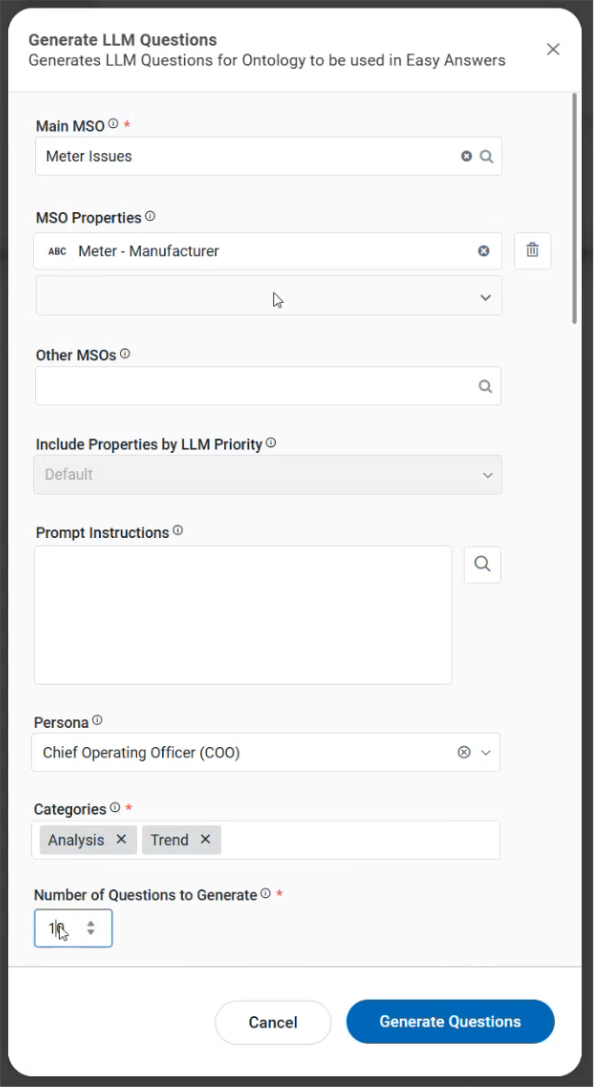594x1088 pixels.
Task: Expand the empty MSO Properties dropdown
Action: [x=269, y=296]
